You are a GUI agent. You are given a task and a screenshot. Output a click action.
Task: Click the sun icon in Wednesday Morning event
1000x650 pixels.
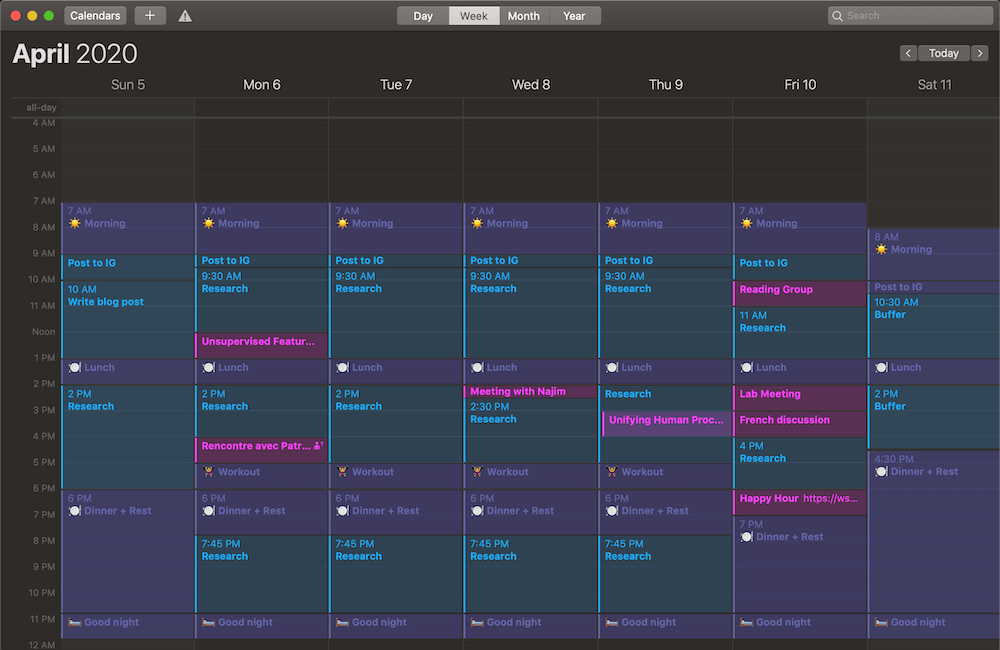(x=478, y=223)
